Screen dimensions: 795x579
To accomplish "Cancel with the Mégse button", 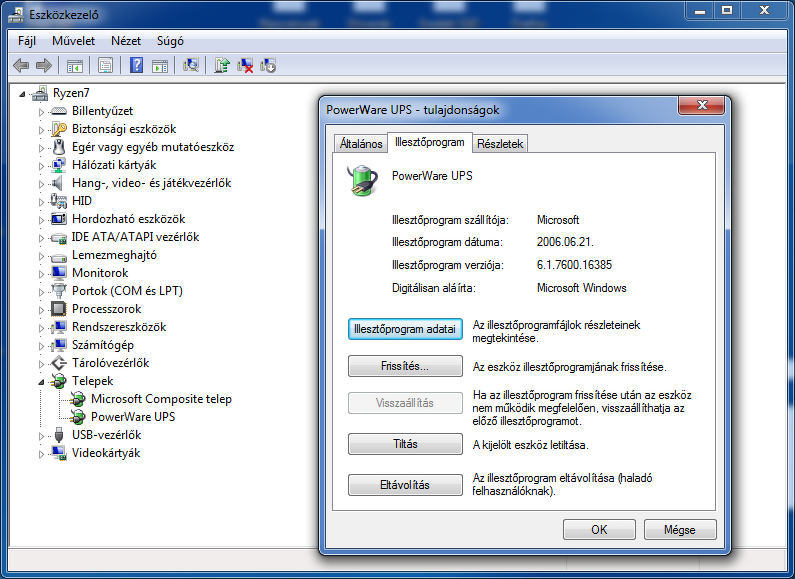I will pyautogui.click(x=680, y=530).
